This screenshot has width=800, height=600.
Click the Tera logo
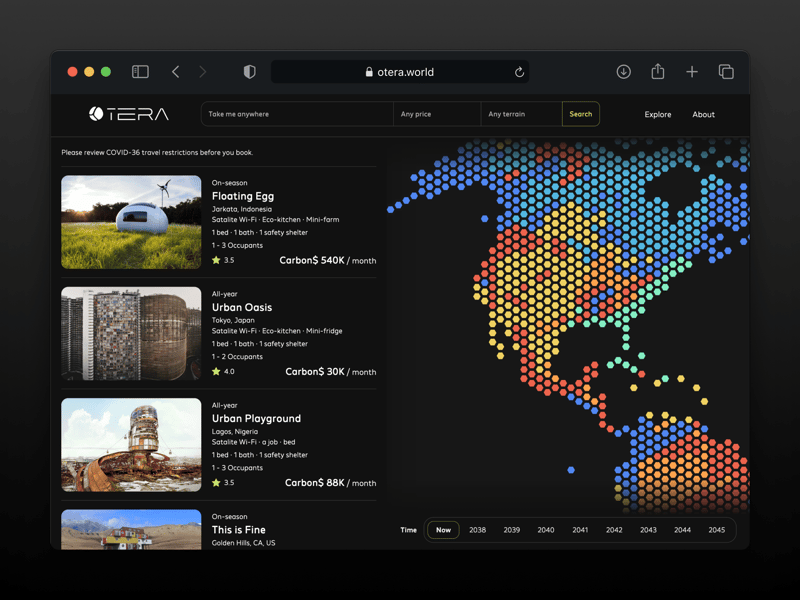pyautogui.click(x=129, y=114)
